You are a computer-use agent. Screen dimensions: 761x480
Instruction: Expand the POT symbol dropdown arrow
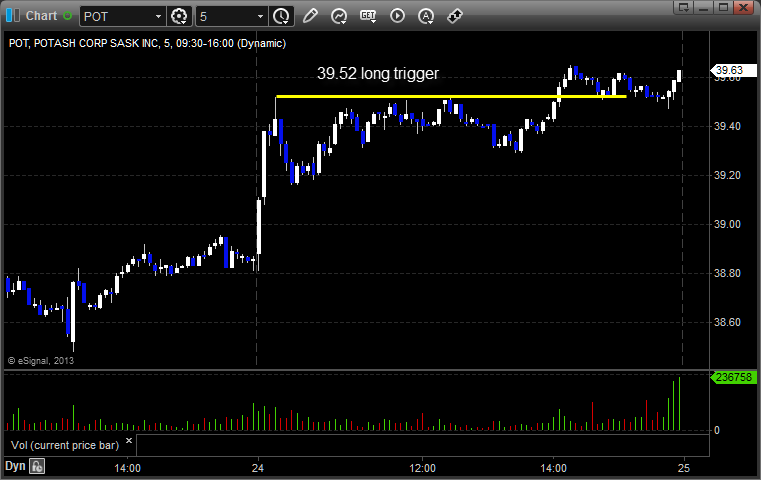click(x=158, y=17)
